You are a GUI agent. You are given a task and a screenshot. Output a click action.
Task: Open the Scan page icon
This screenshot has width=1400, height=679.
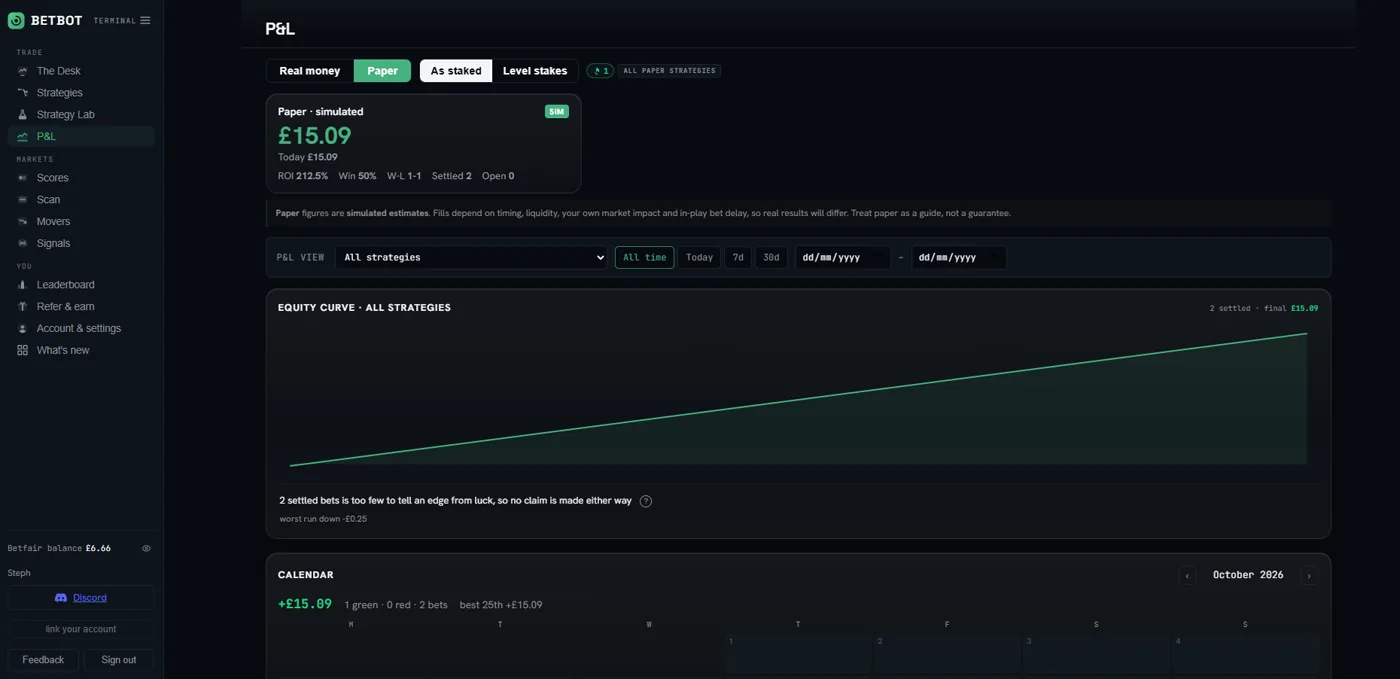[x=23, y=200]
